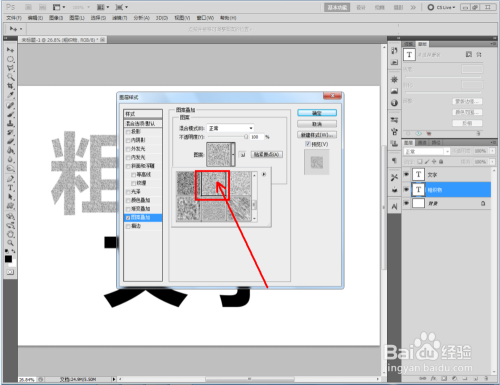Viewport: 500px width, 385px height.
Task: Open the layer fill dropdown arrow
Action: 492,162
